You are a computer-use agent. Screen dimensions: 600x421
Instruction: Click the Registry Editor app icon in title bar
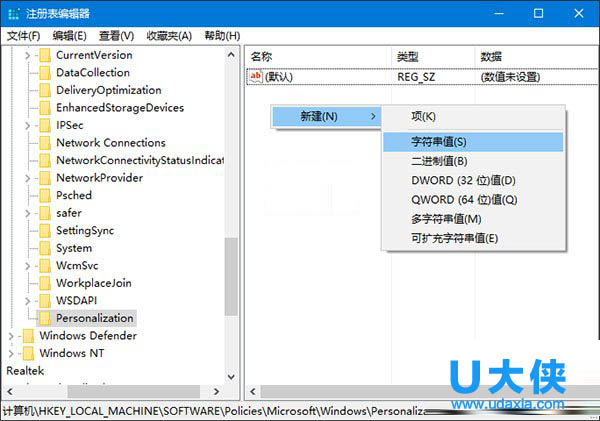[x=13, y=14]
